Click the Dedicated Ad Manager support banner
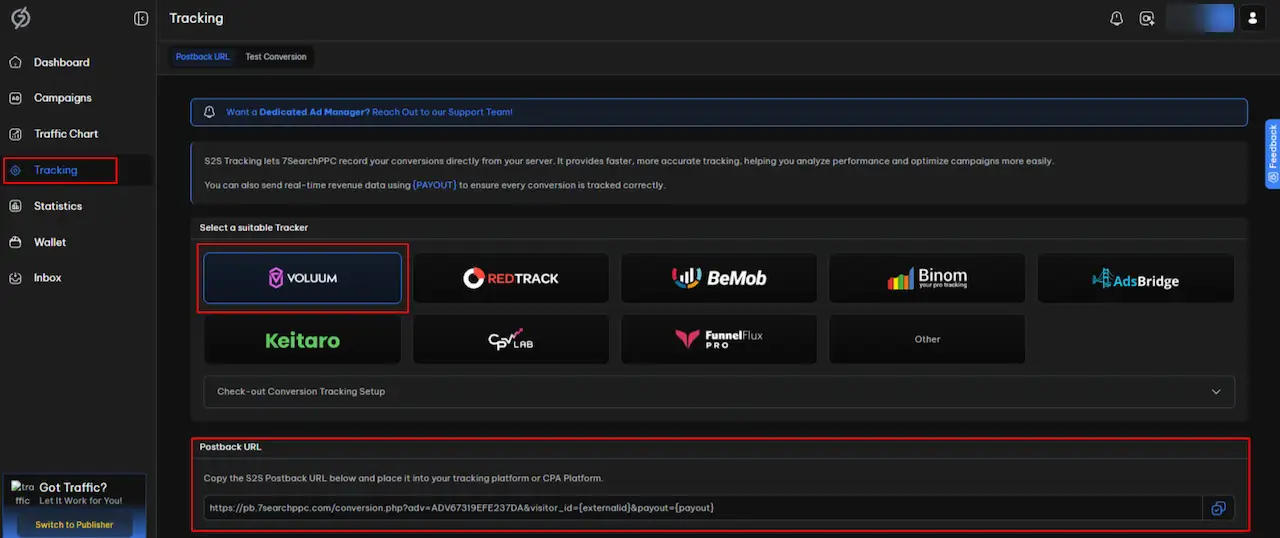1280x538 pixels. (x=719, y=112)
